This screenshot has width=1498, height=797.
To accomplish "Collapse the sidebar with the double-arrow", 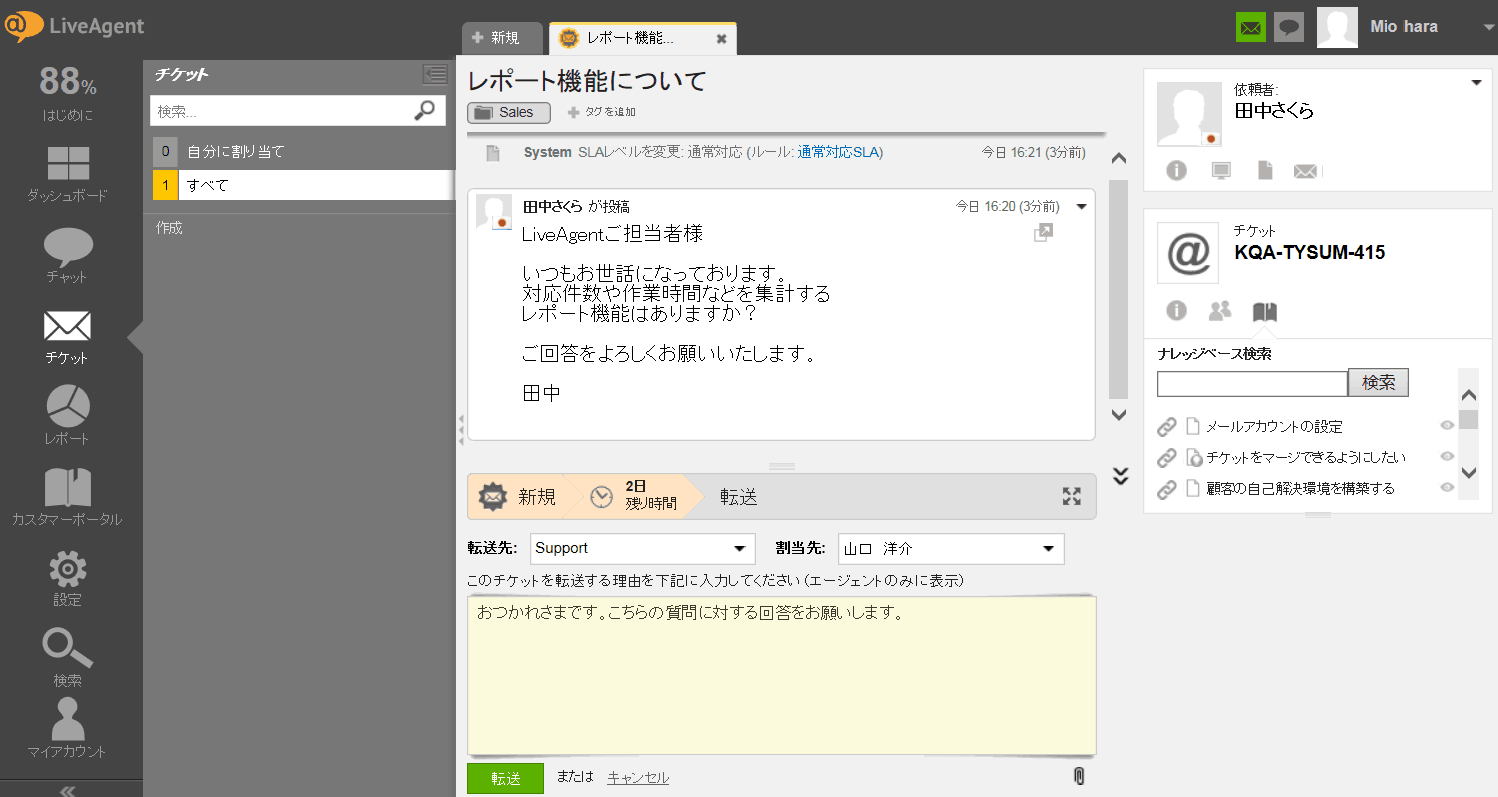I will tap(68, 790).
